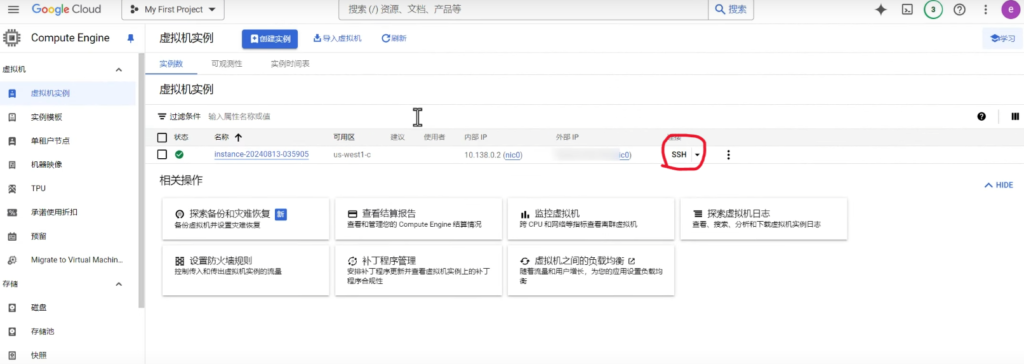Open the 查看结算报告 card
The height and width of the screenshot is (364, 1024).
pyautogui.click(x=418, y=219)
